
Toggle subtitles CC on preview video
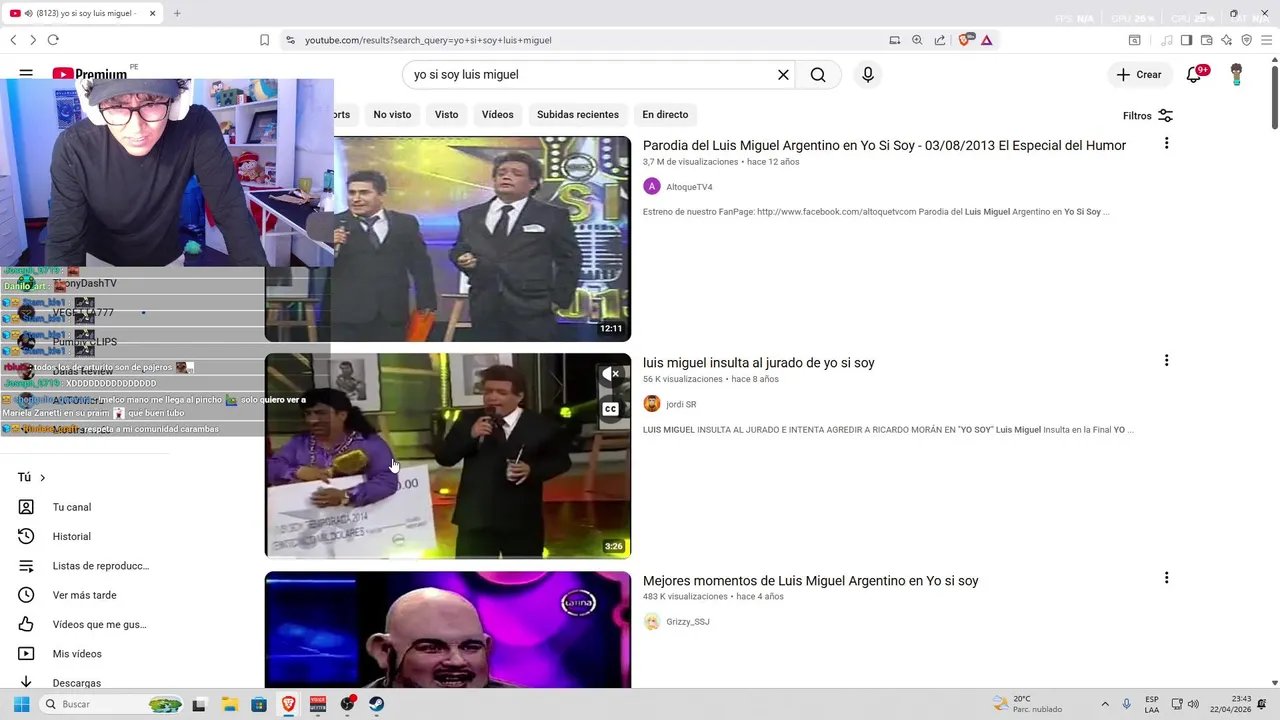(x=610, y=409)
